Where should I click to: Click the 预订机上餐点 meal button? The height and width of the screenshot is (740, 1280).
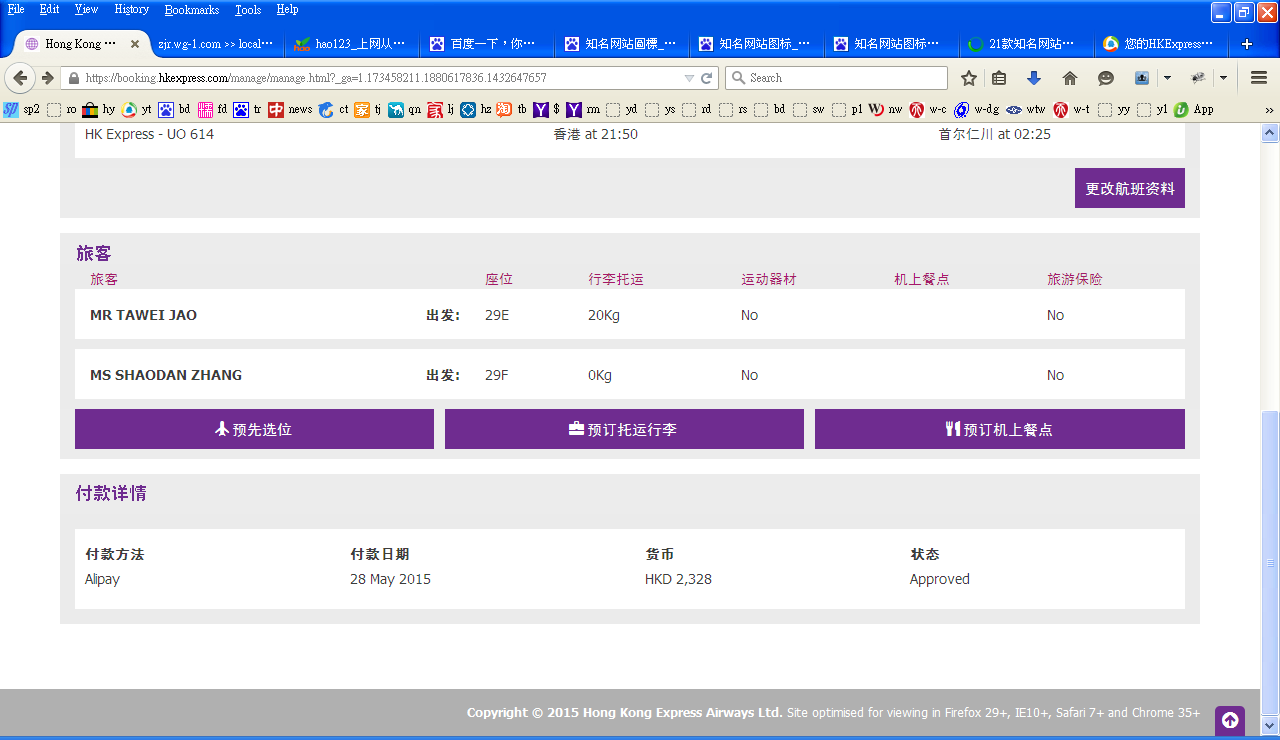tap(1000, 429)
